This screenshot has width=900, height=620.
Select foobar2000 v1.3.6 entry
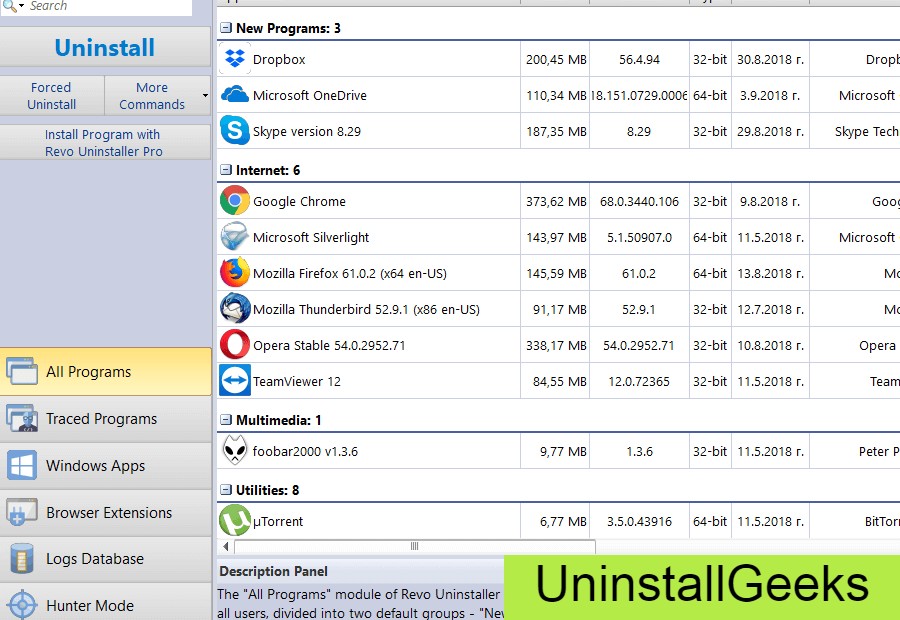(x=305, y=451)
